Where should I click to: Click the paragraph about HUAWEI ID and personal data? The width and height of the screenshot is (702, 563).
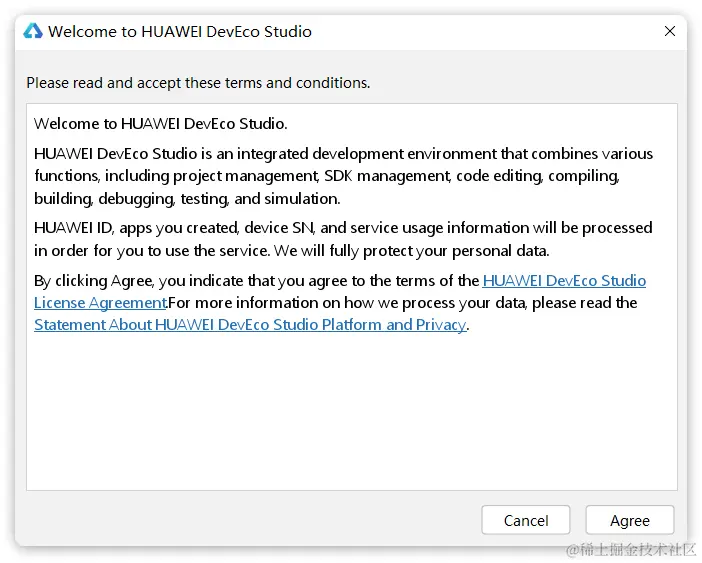pyautogui.click(x=343, y=239)
